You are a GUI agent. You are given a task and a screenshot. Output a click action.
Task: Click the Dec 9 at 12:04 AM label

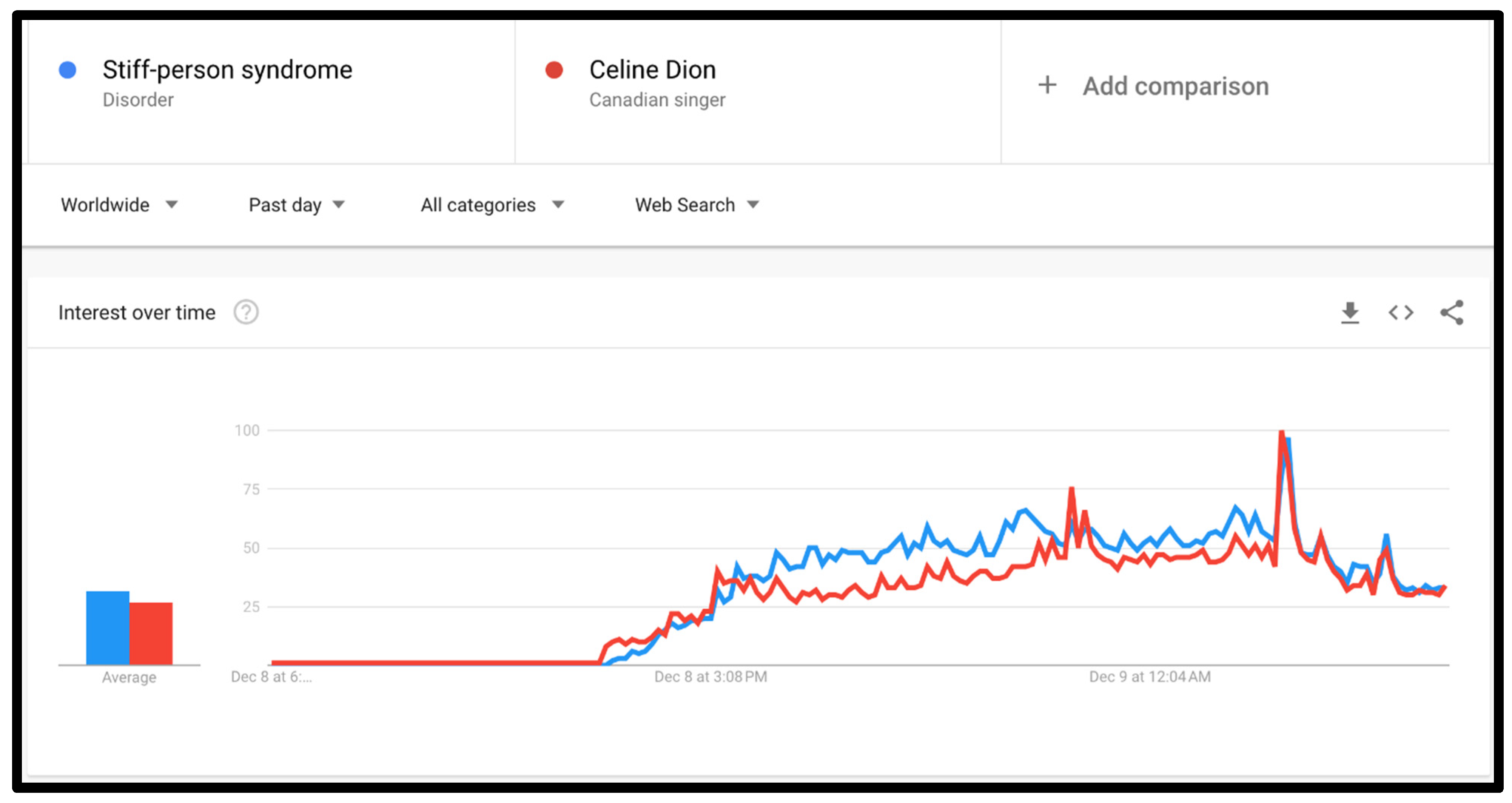(x=1149, y=677)
